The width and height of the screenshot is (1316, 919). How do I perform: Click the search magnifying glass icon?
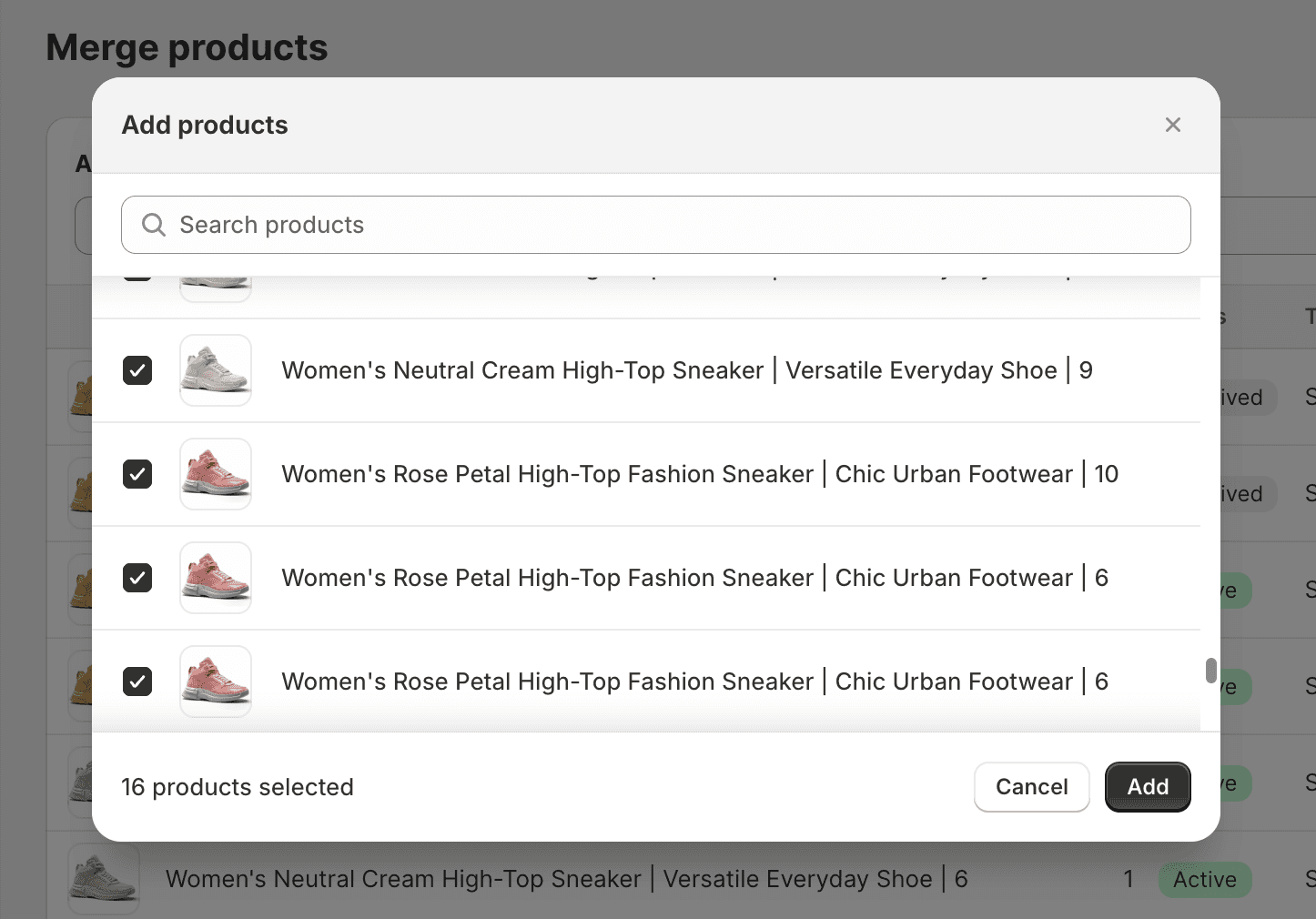[x=153, y=225]
